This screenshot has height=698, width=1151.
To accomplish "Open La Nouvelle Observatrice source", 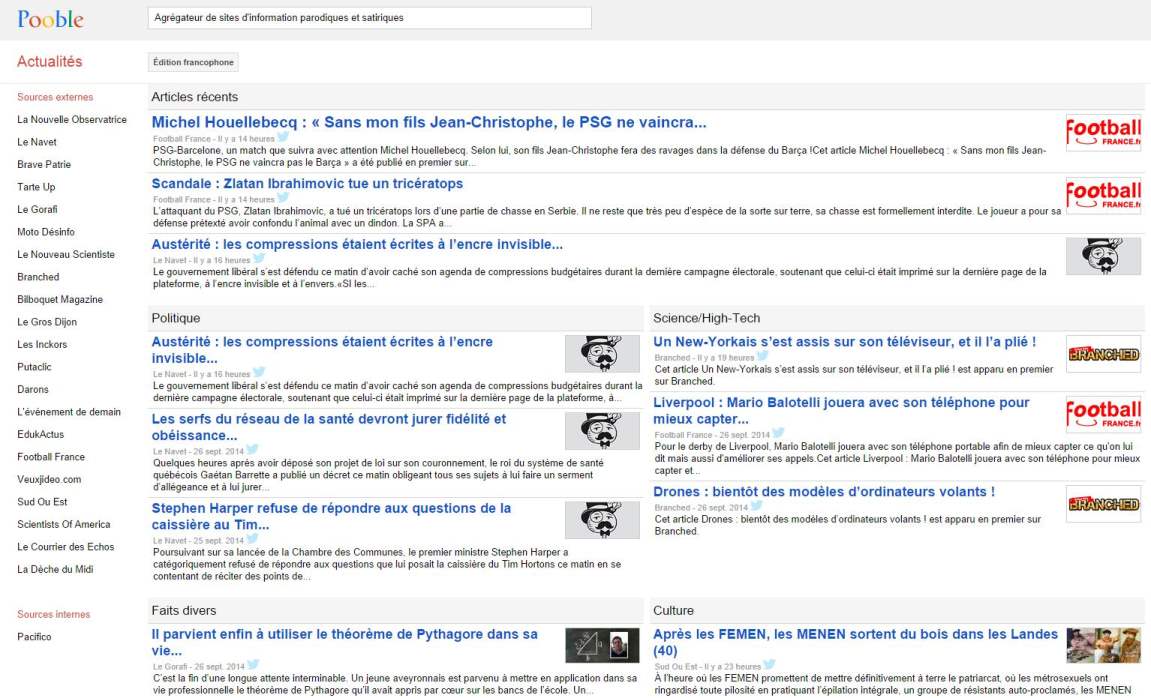I will coord(72,120).
